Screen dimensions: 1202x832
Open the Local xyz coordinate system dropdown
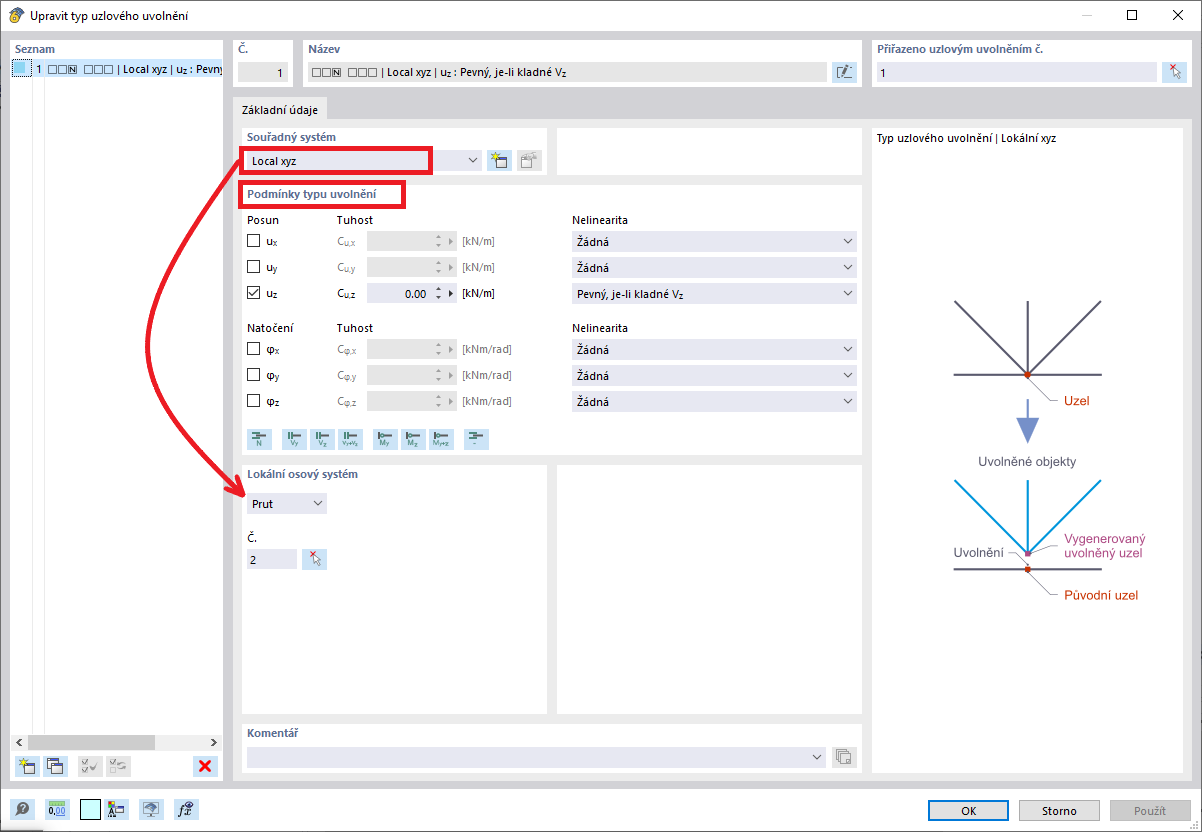tap(364, 160)
